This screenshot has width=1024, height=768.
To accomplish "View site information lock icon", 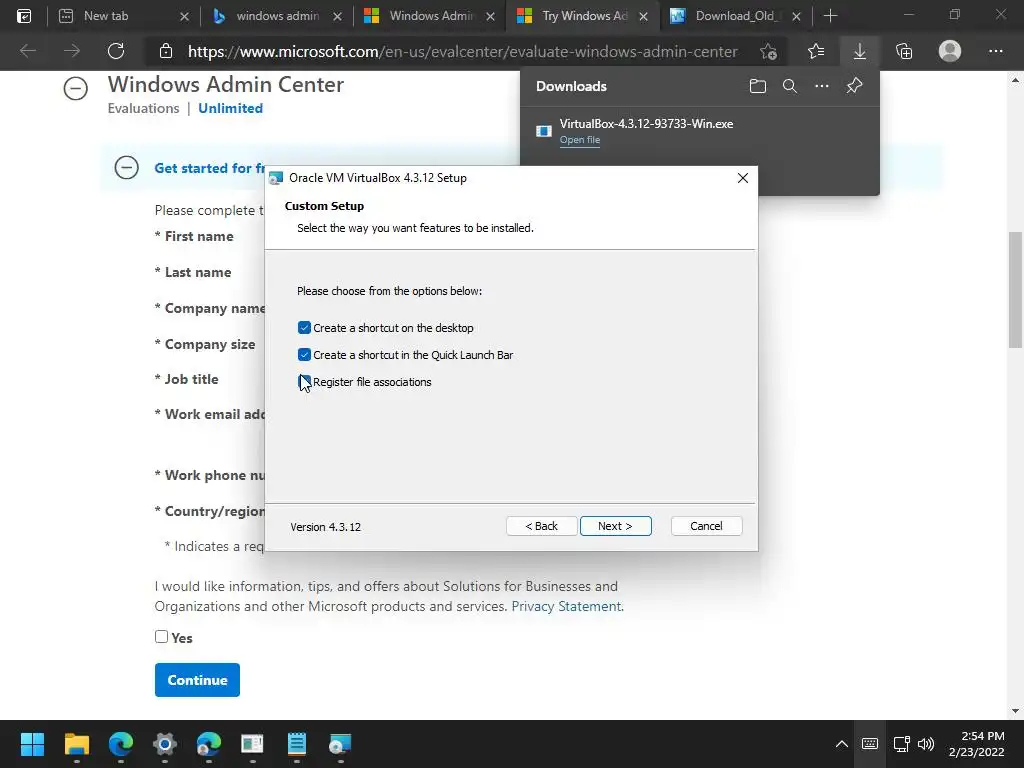I will coord(166,51).
